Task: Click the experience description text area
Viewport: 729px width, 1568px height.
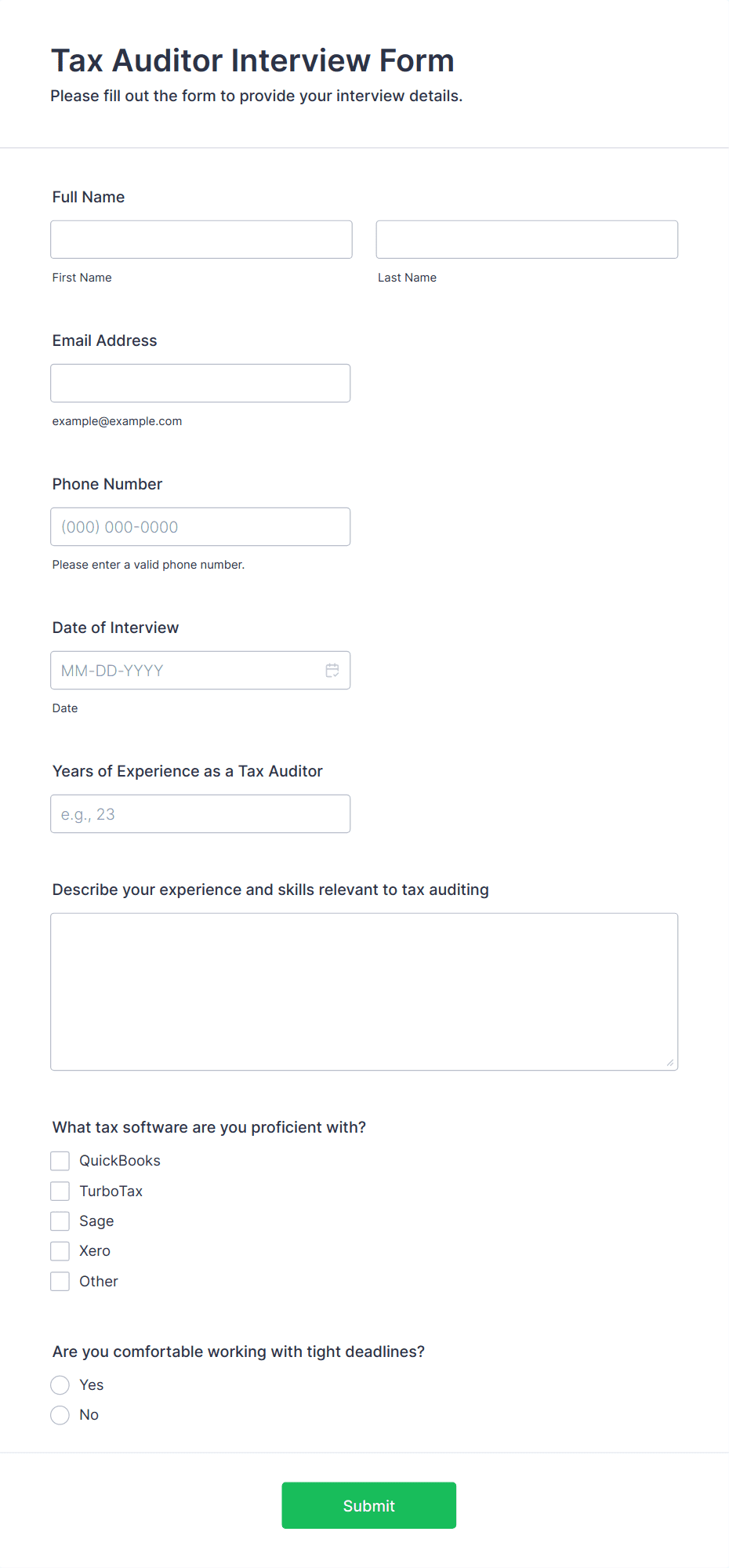Action: click(x=364, y=991)
